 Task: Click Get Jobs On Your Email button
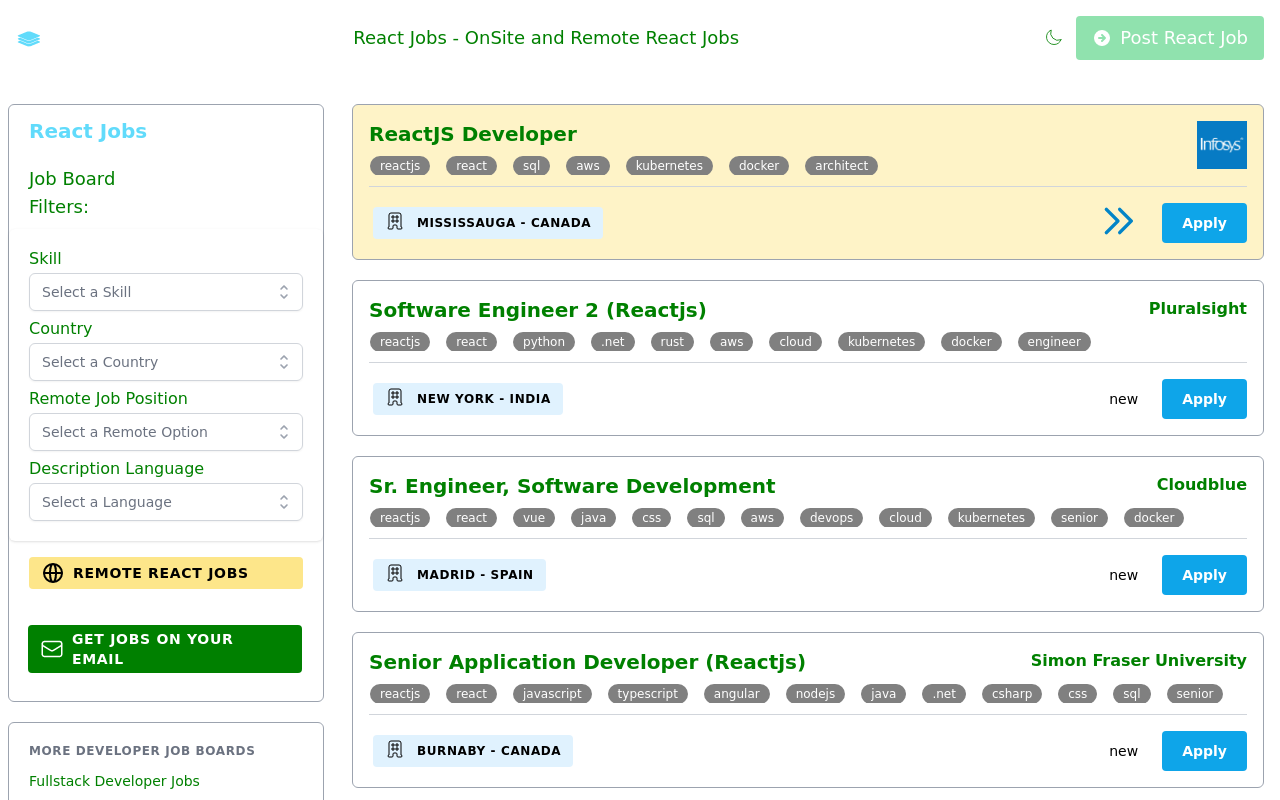tap(165, 649)
